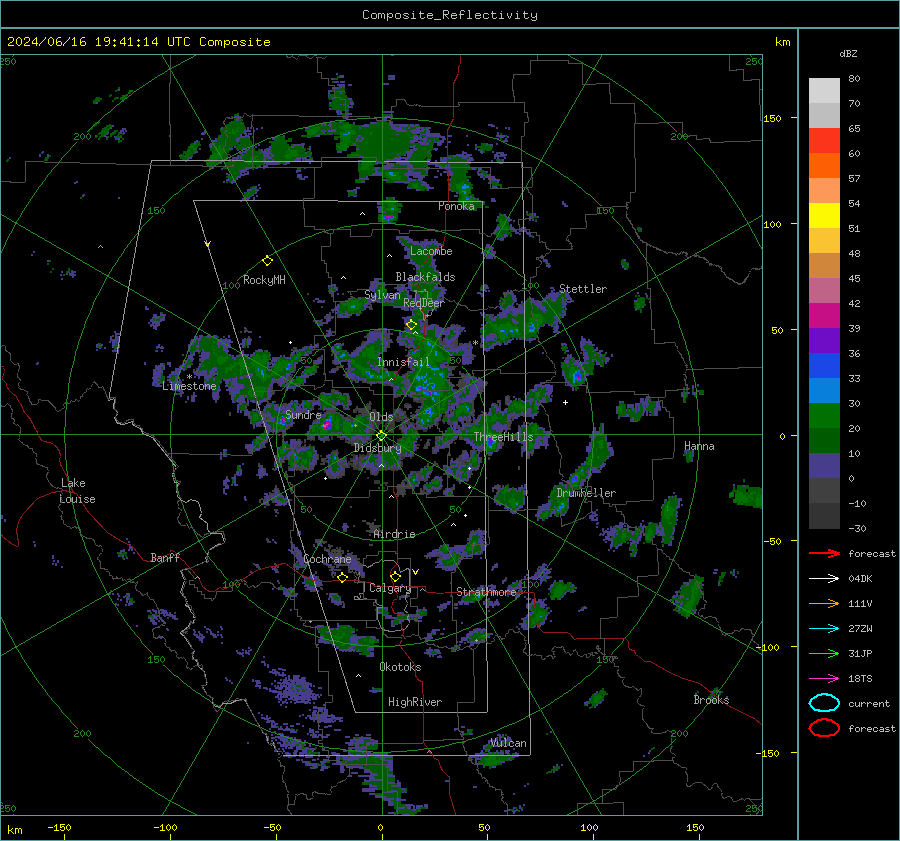Click the Vulcan city label

click(508, 743)
